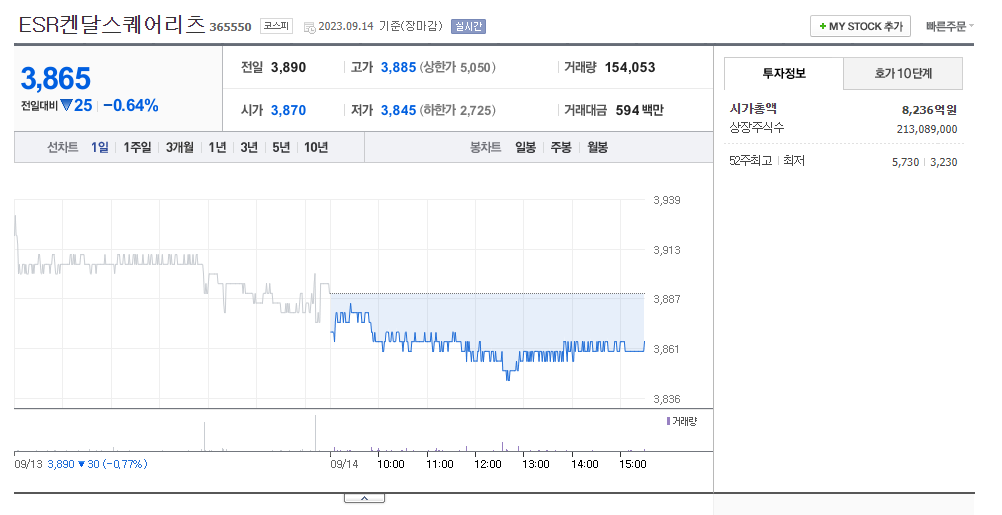Screen dimensions: 1002x515
Task: Click the down arrow beside 25
Action: coord(66,105)
